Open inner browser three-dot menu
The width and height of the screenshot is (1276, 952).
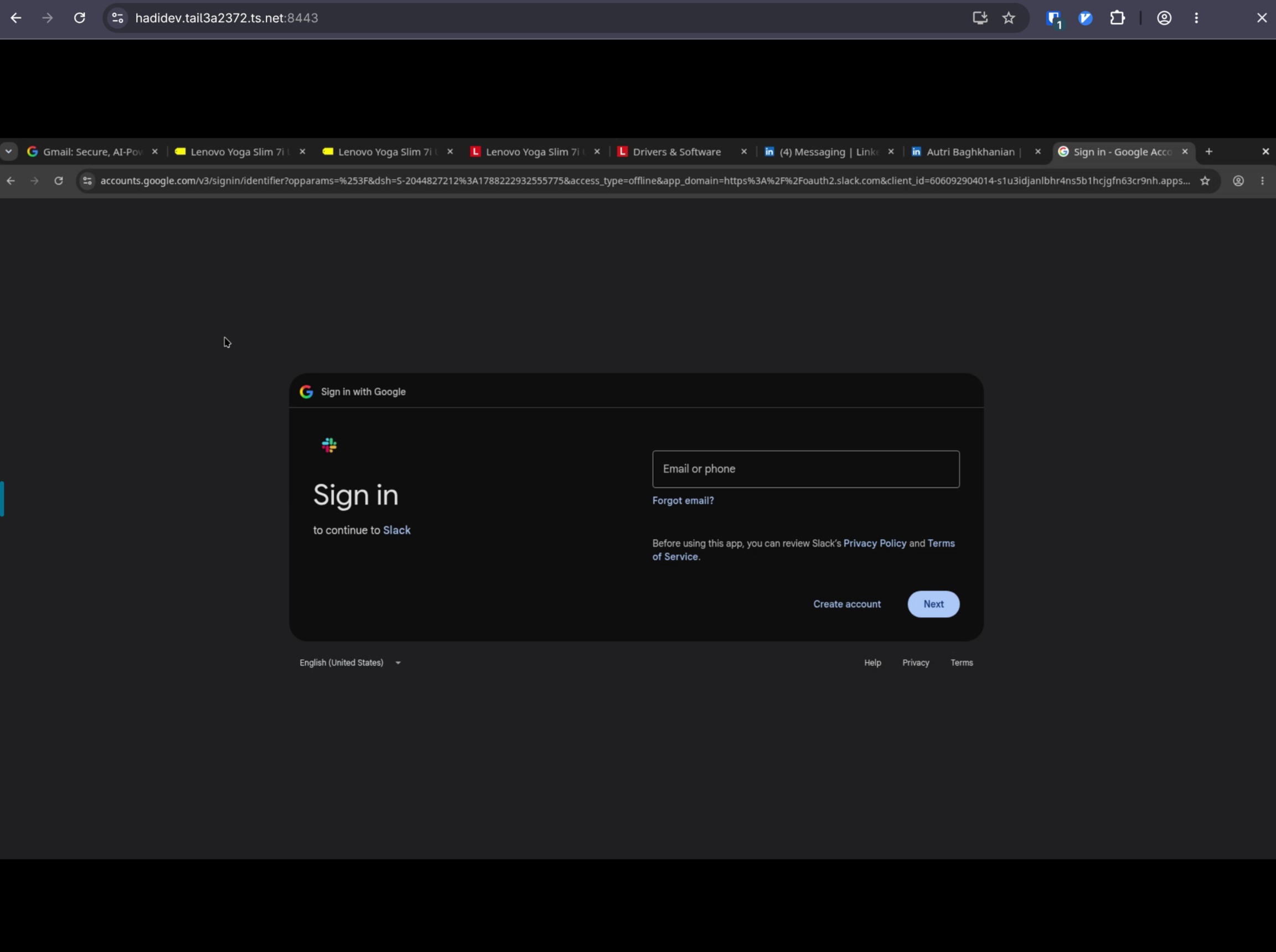coord(1262,181)
